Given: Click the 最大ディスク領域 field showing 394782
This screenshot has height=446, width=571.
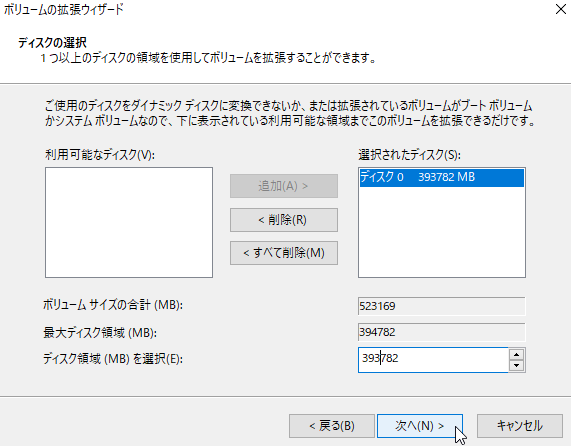Looking at the screenshot, I should tap(442, 332).
